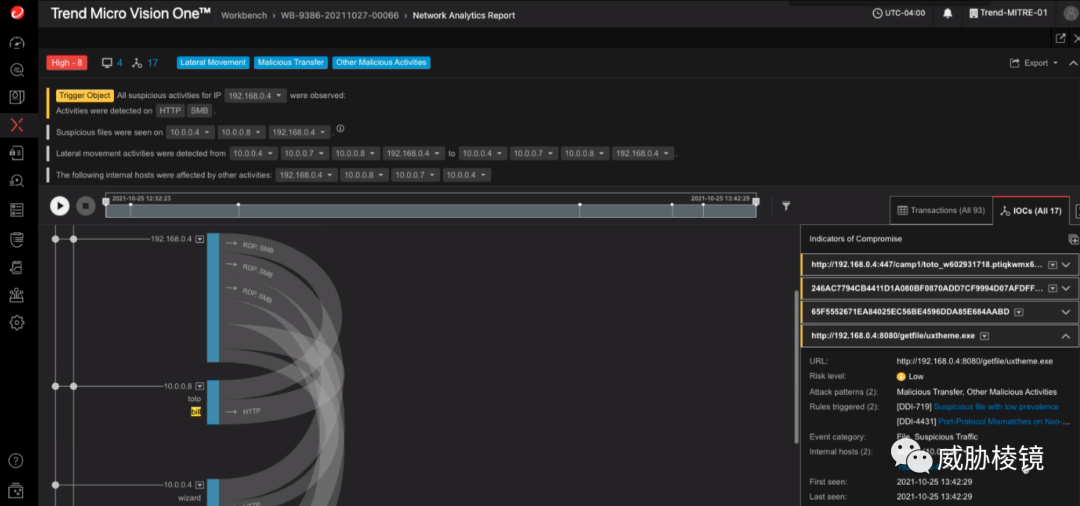Open the lock-and-document icon in sidebar

pos(17,152)
